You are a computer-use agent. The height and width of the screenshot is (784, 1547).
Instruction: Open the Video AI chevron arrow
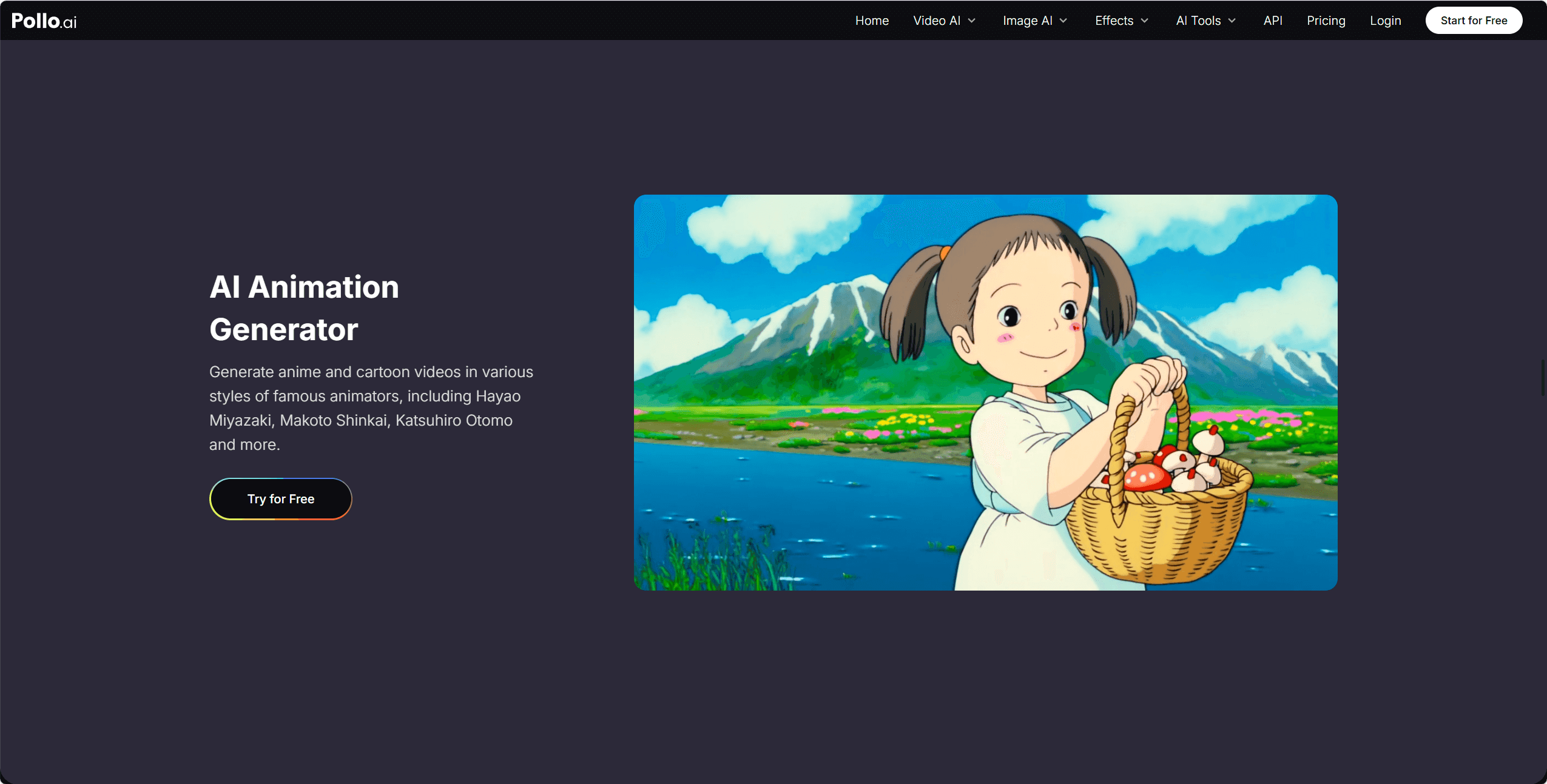click(x=972, y=21)
